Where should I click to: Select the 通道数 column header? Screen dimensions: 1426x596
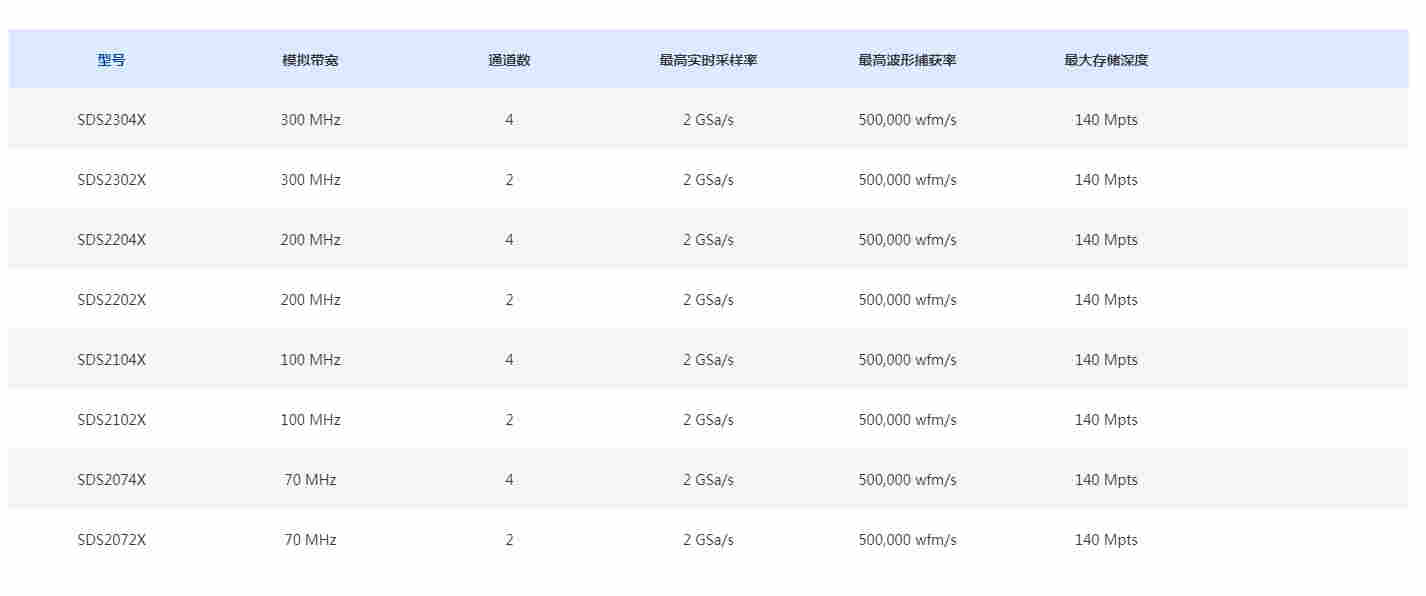pyautogui.click(x=509, y=60)
